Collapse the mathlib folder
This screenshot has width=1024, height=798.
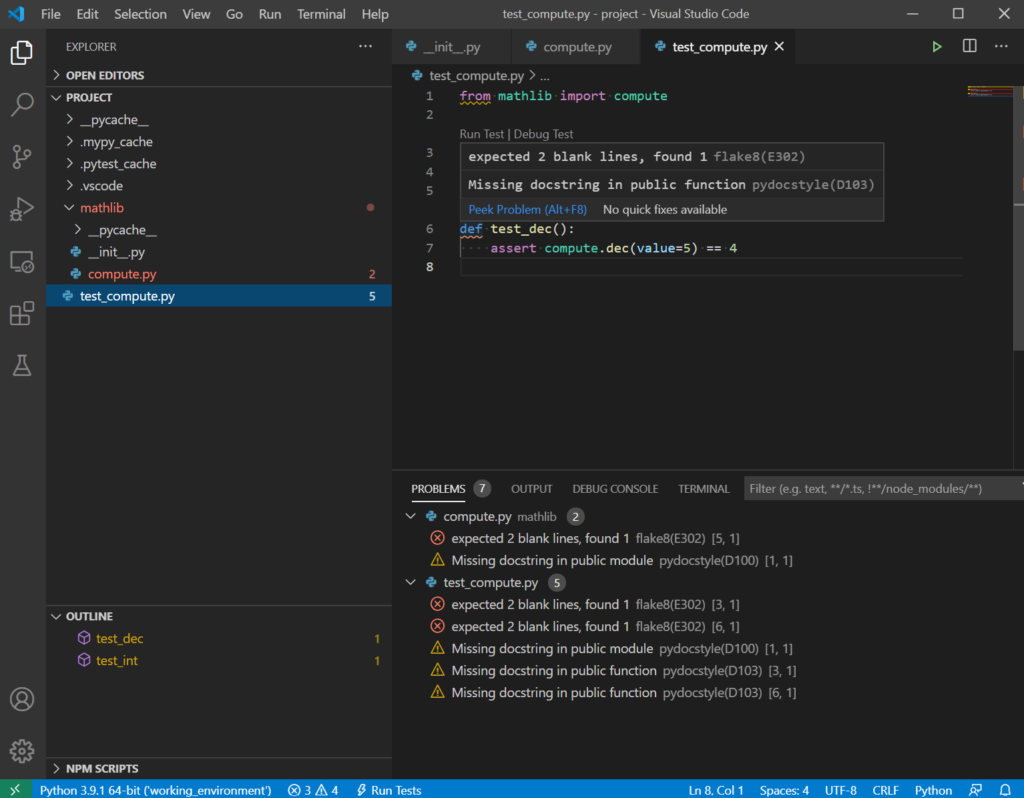click(x=101, y=208)
